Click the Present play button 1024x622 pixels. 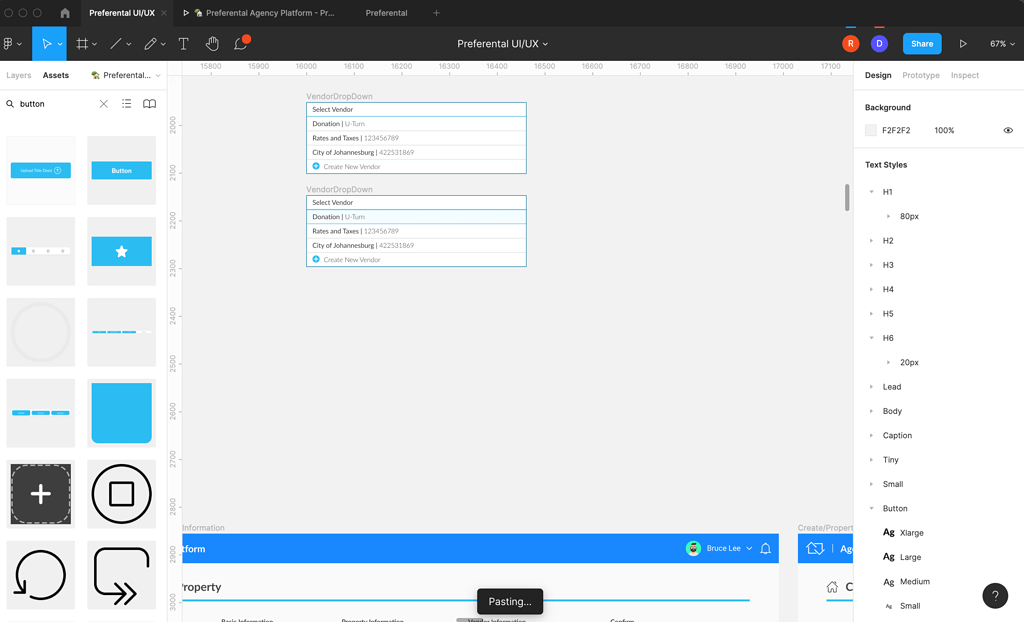click(963, 44)
